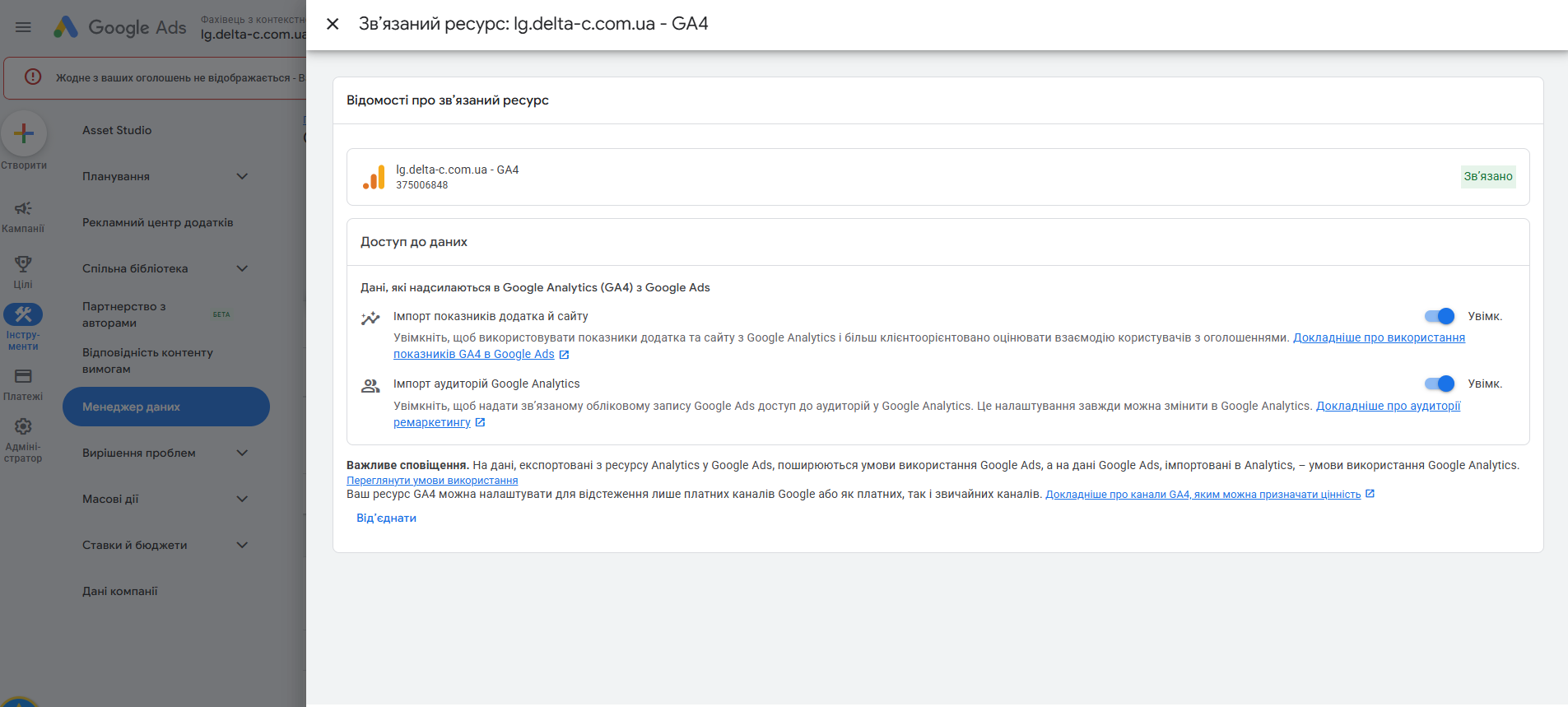Disable app and site metrics import toggle
1568x707 pixels.
tap(1439, 316)
